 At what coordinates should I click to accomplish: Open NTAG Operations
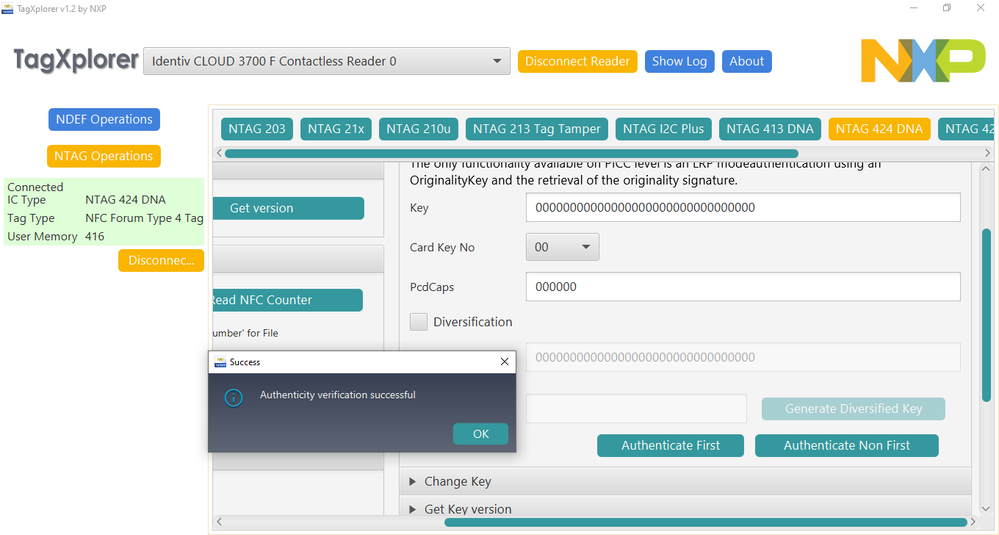coord(103,156)
